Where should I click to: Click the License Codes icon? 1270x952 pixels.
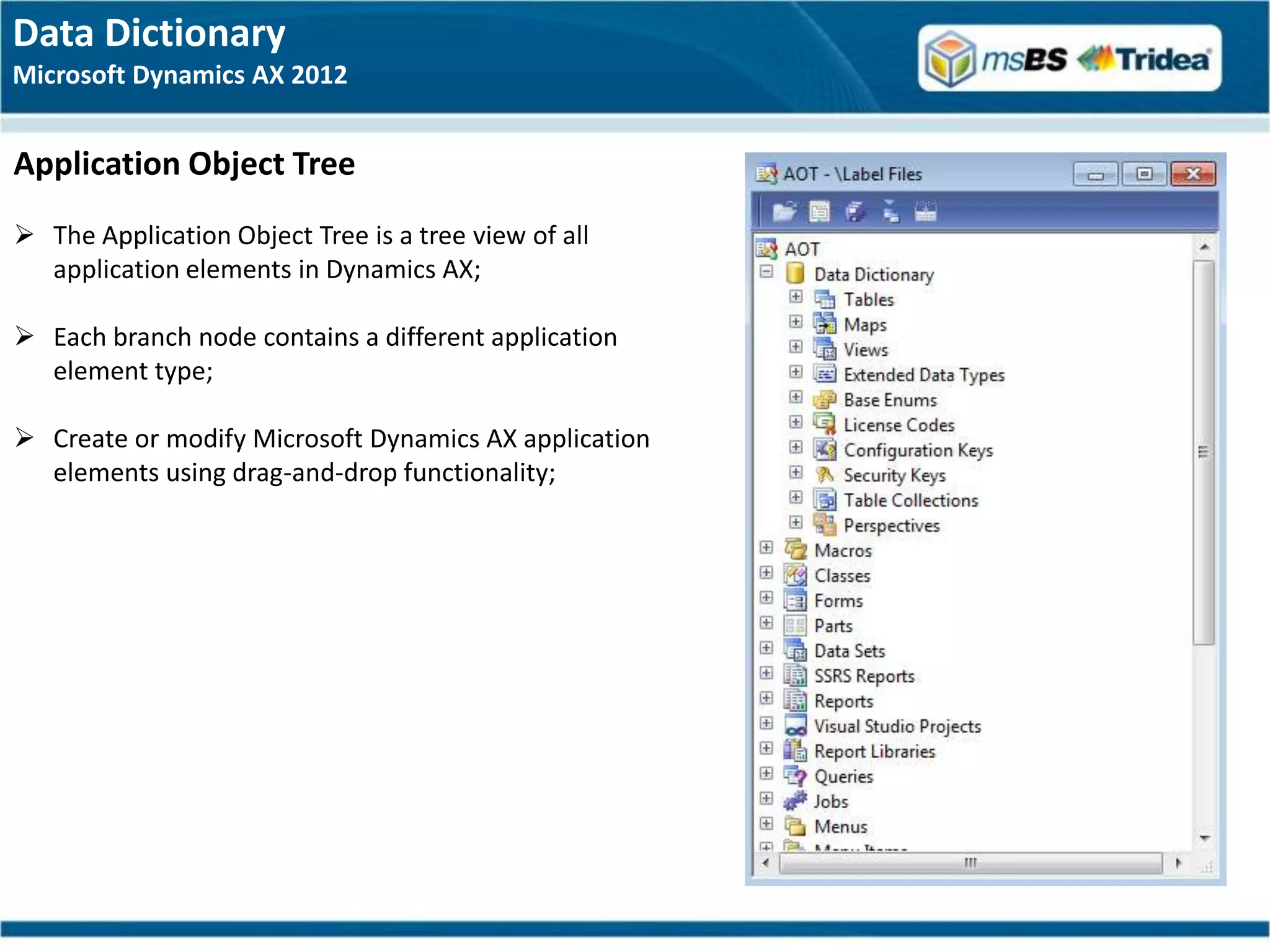(825, 425)
